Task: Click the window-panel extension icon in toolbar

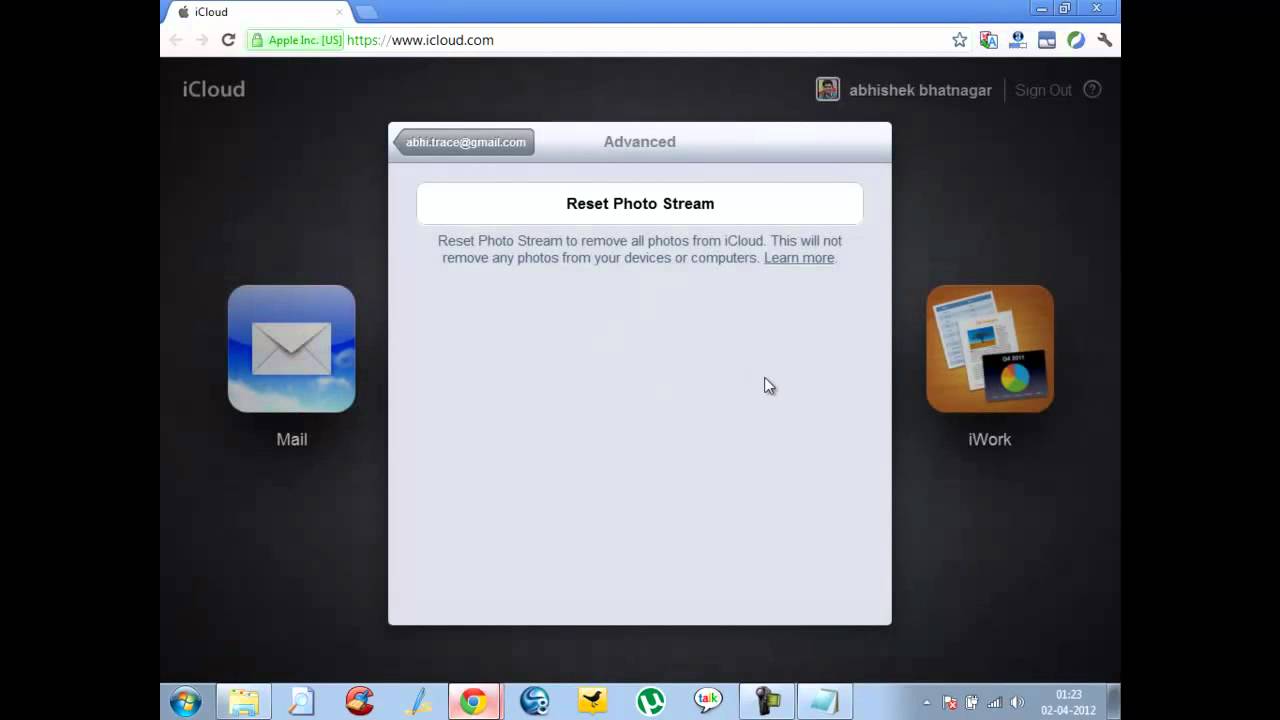Action: tap(1047, 40)
